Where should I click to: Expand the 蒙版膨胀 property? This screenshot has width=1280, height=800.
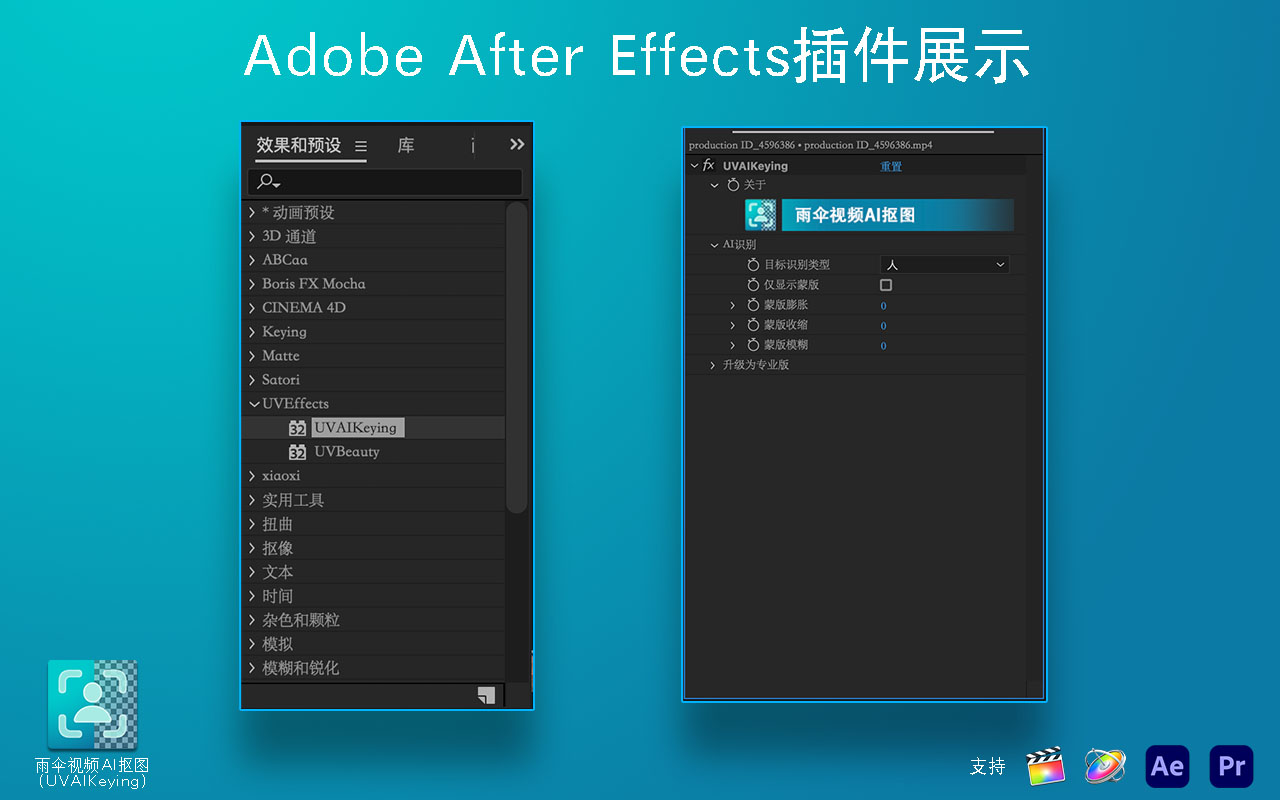(732, 305)
